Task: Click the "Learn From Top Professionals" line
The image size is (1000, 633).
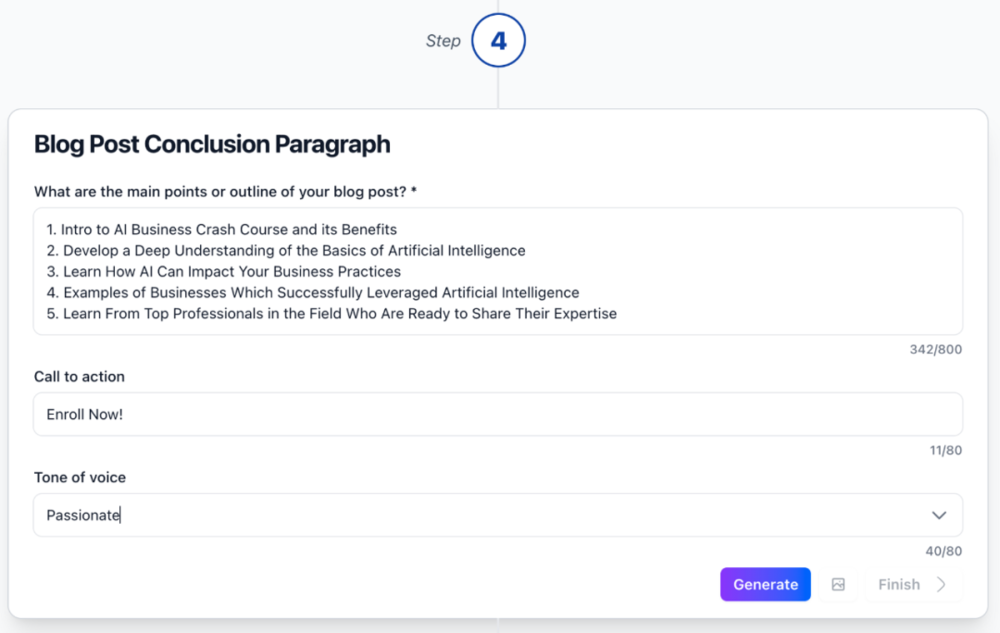Action: pos(331,313)
